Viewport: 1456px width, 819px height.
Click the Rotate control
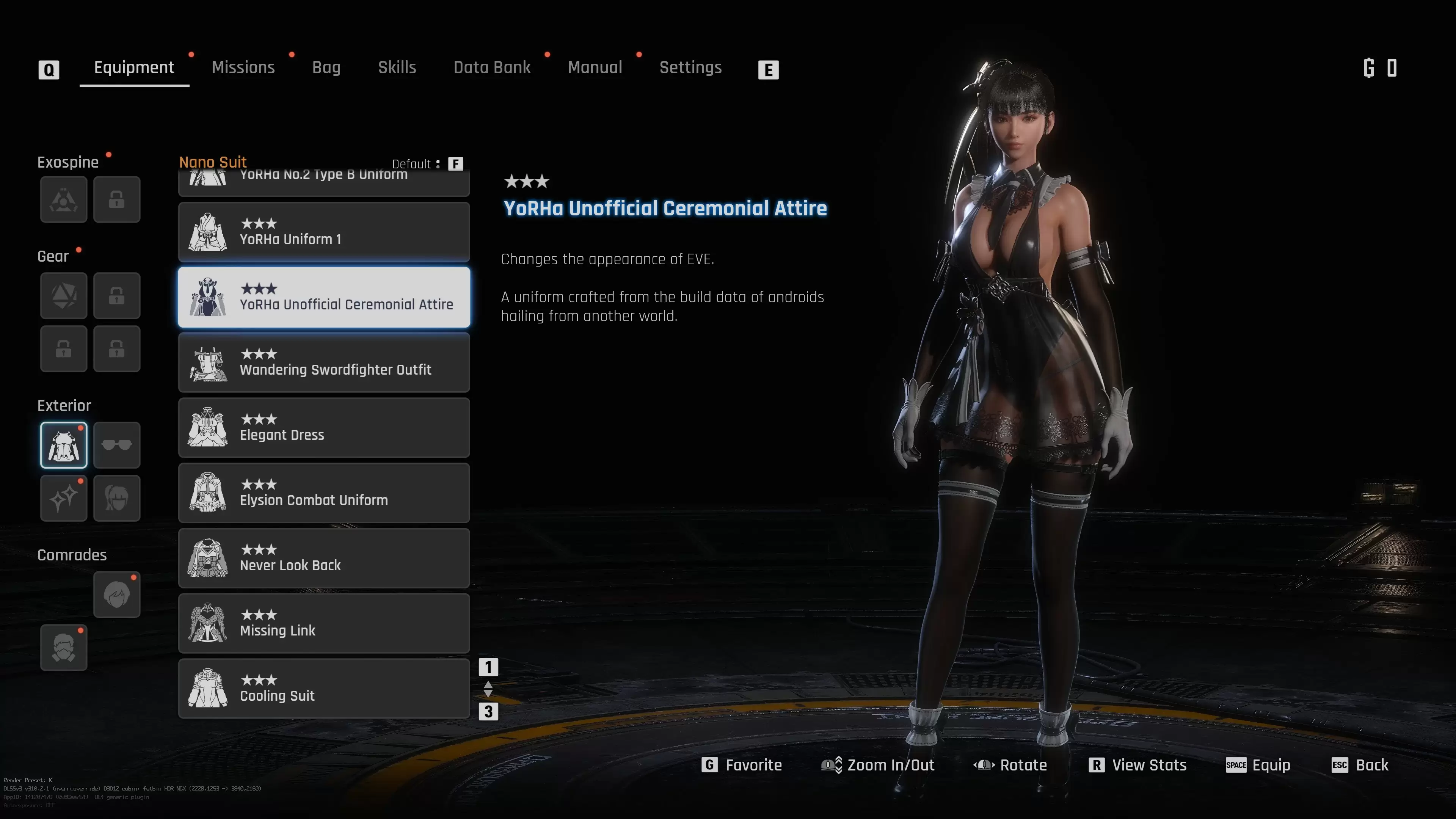[1009, 765]
